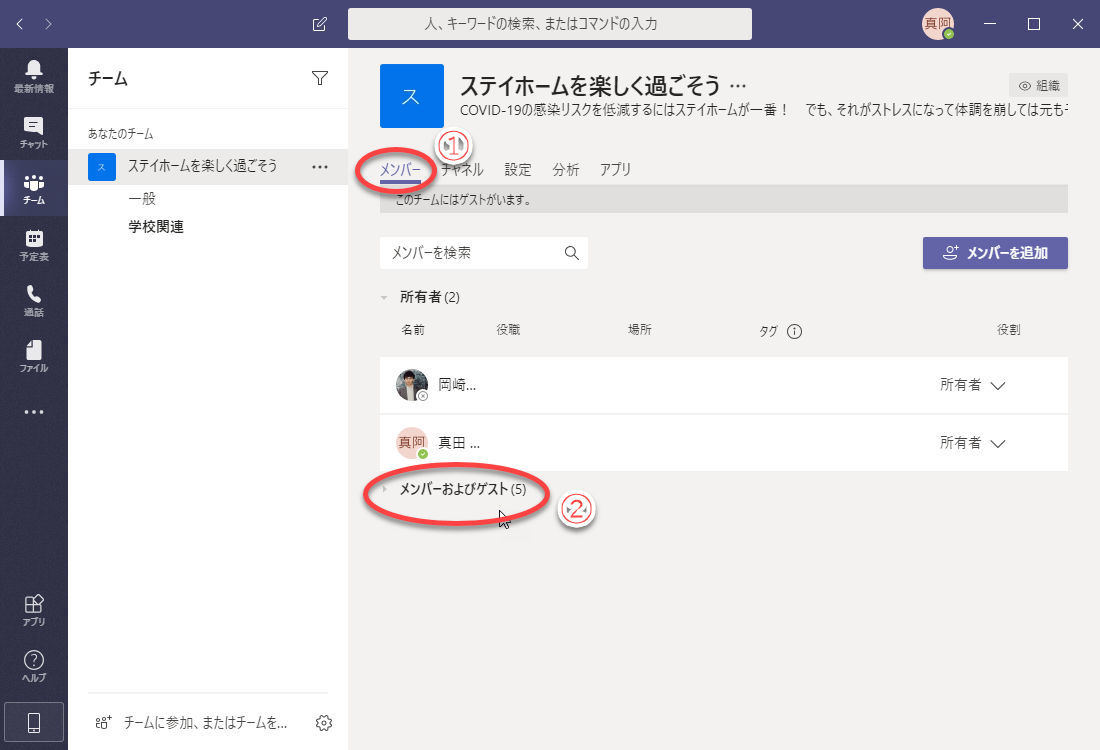This screenshot has height=750, width=1100.
Task: Click 真田 member avatar
Action: pos(412,443)
